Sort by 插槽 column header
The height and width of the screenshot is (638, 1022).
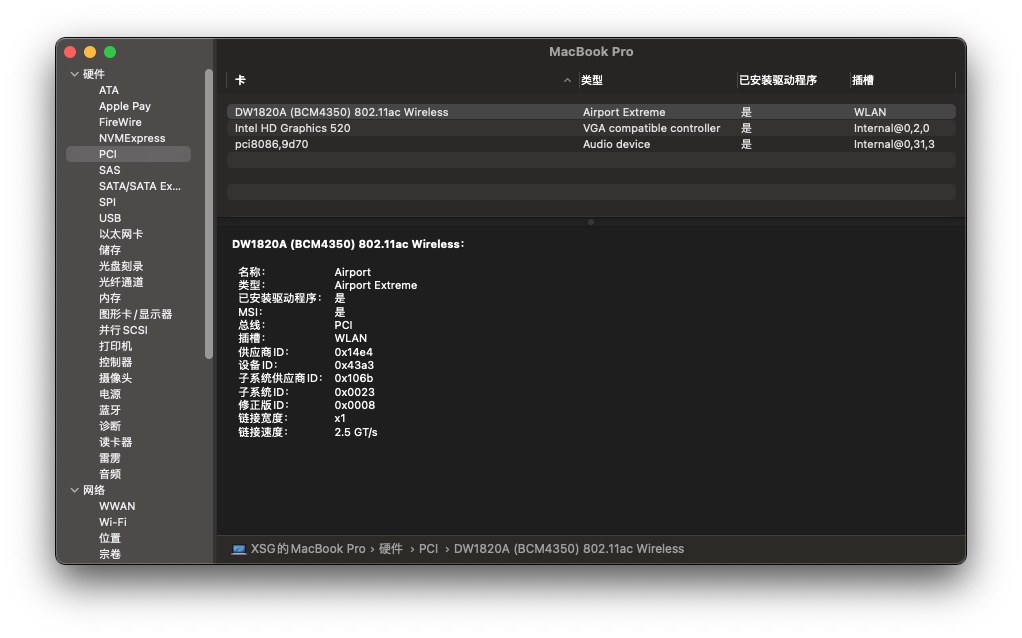[863, 80]
